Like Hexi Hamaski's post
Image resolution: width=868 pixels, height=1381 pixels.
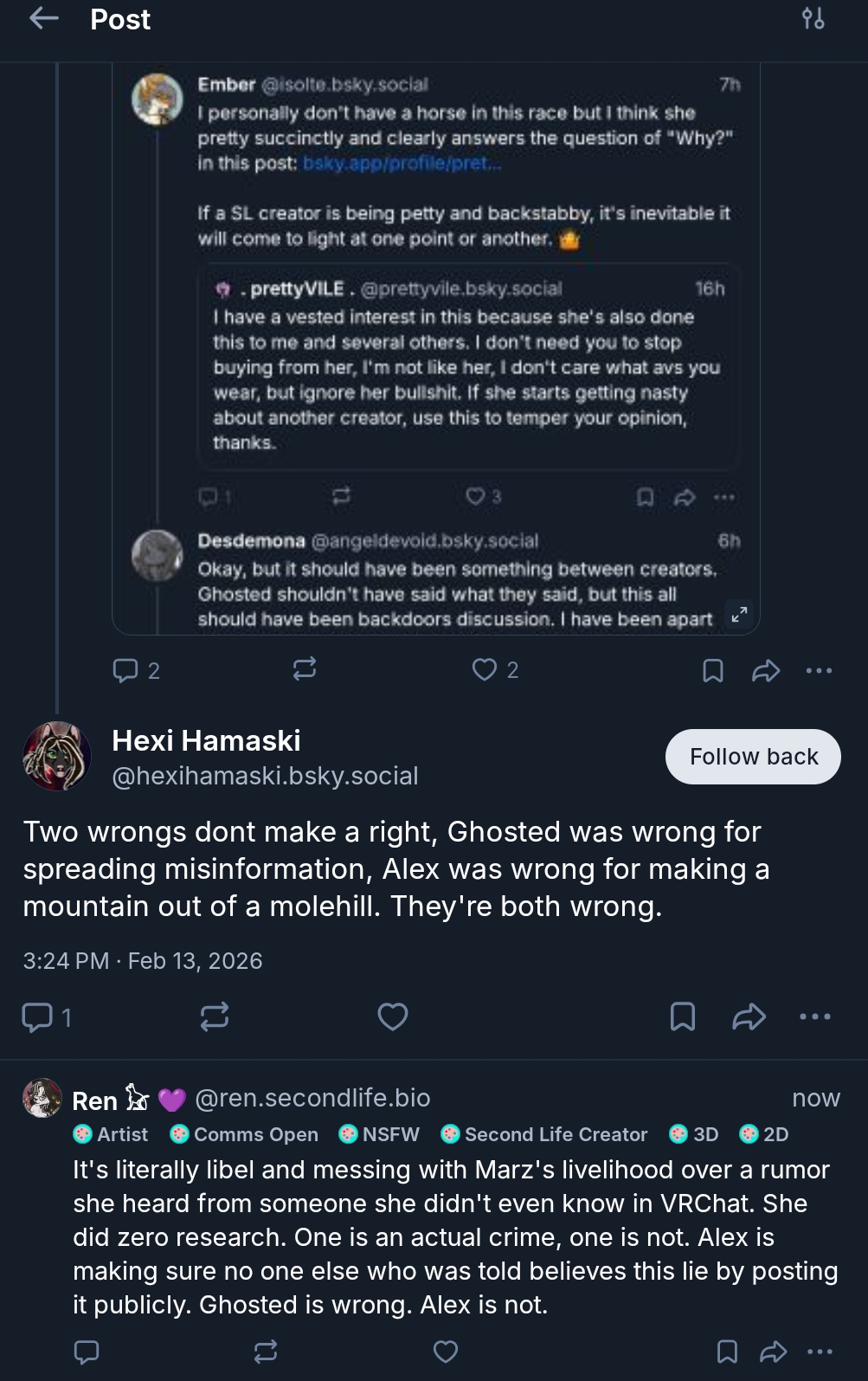point(393,1016)
